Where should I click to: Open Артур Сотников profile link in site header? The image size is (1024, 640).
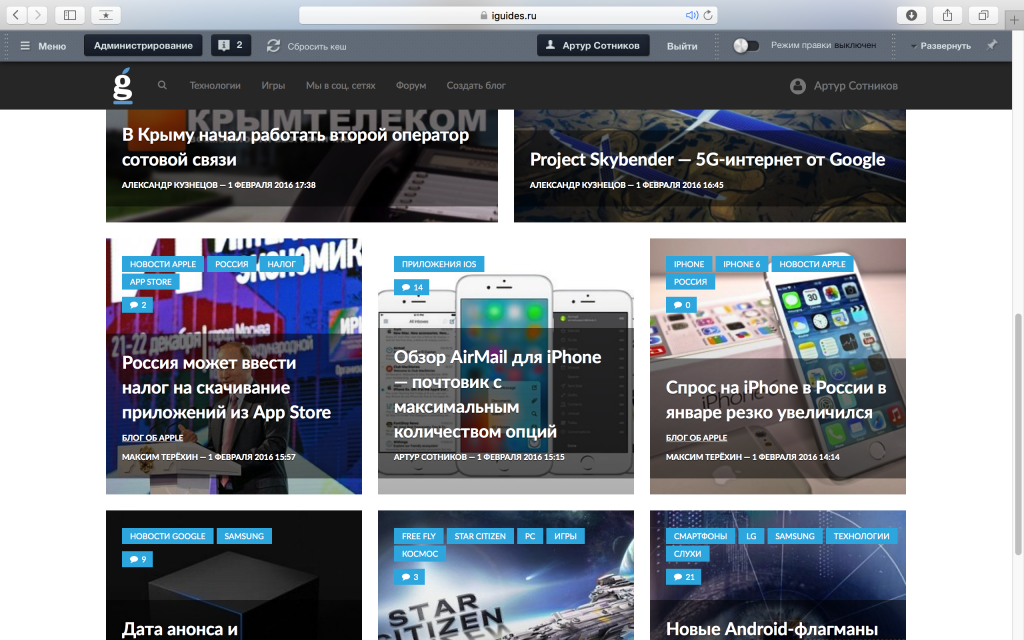coord(856,86)
